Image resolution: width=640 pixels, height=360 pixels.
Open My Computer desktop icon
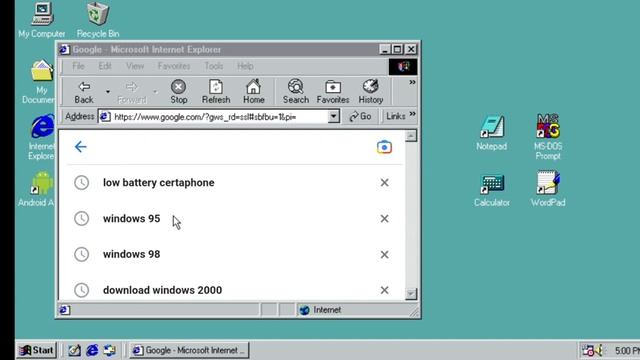coord(42,20)
